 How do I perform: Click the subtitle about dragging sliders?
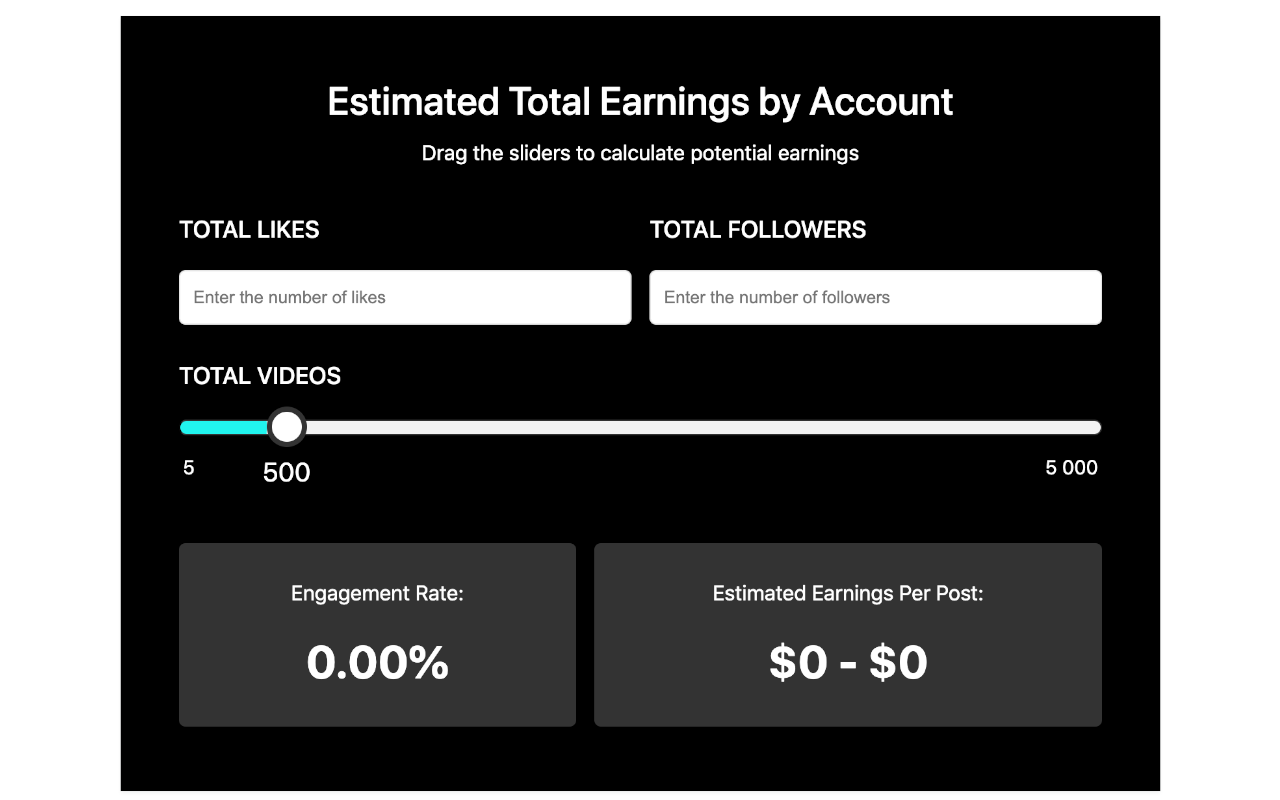coord(640,153)
